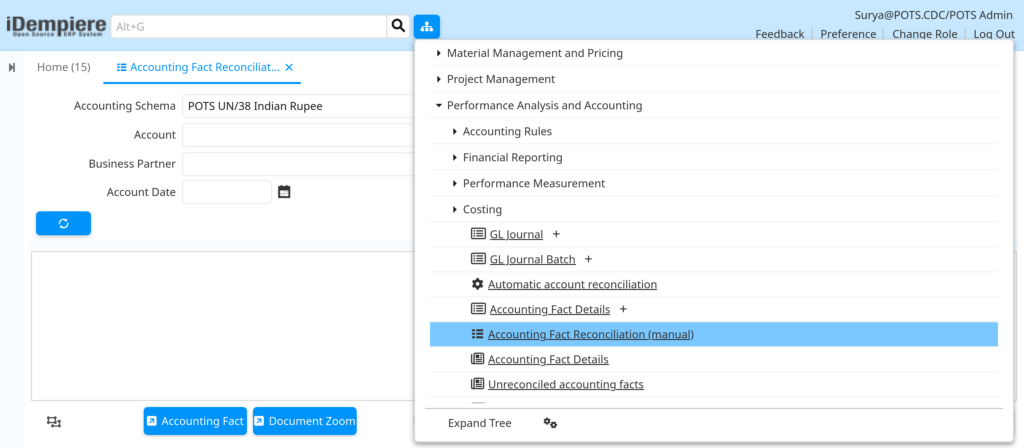Toggle the menu tree icon button
1024x448 pixels.
point(426,26)
